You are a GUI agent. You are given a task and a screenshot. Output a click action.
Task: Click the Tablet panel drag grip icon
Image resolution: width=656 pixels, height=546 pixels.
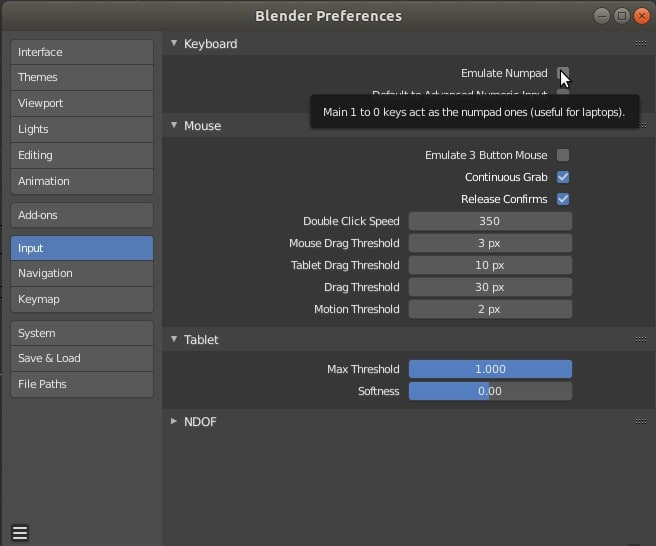point(640,340)
